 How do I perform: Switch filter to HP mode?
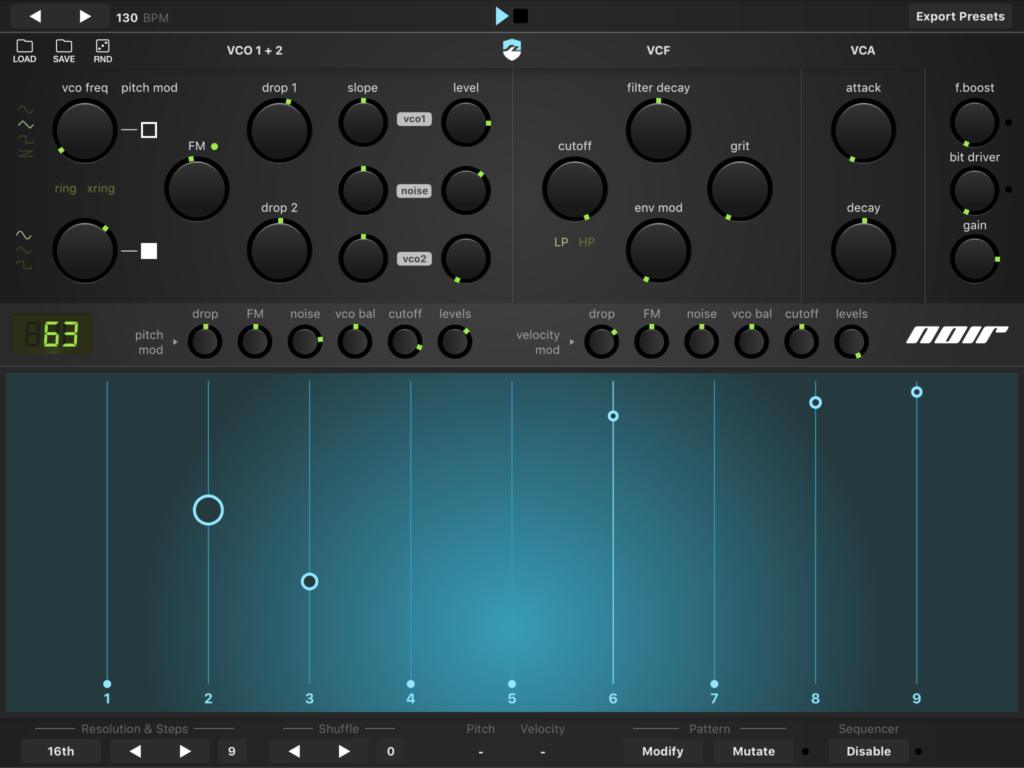(586, 242)
